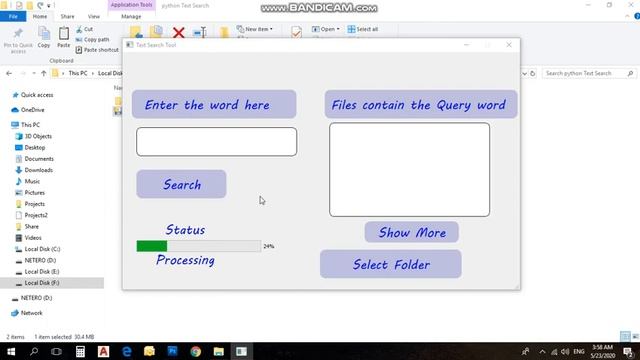Click the Copy to folder icon
Screen dimensions: 640x360
coord(156,32)
